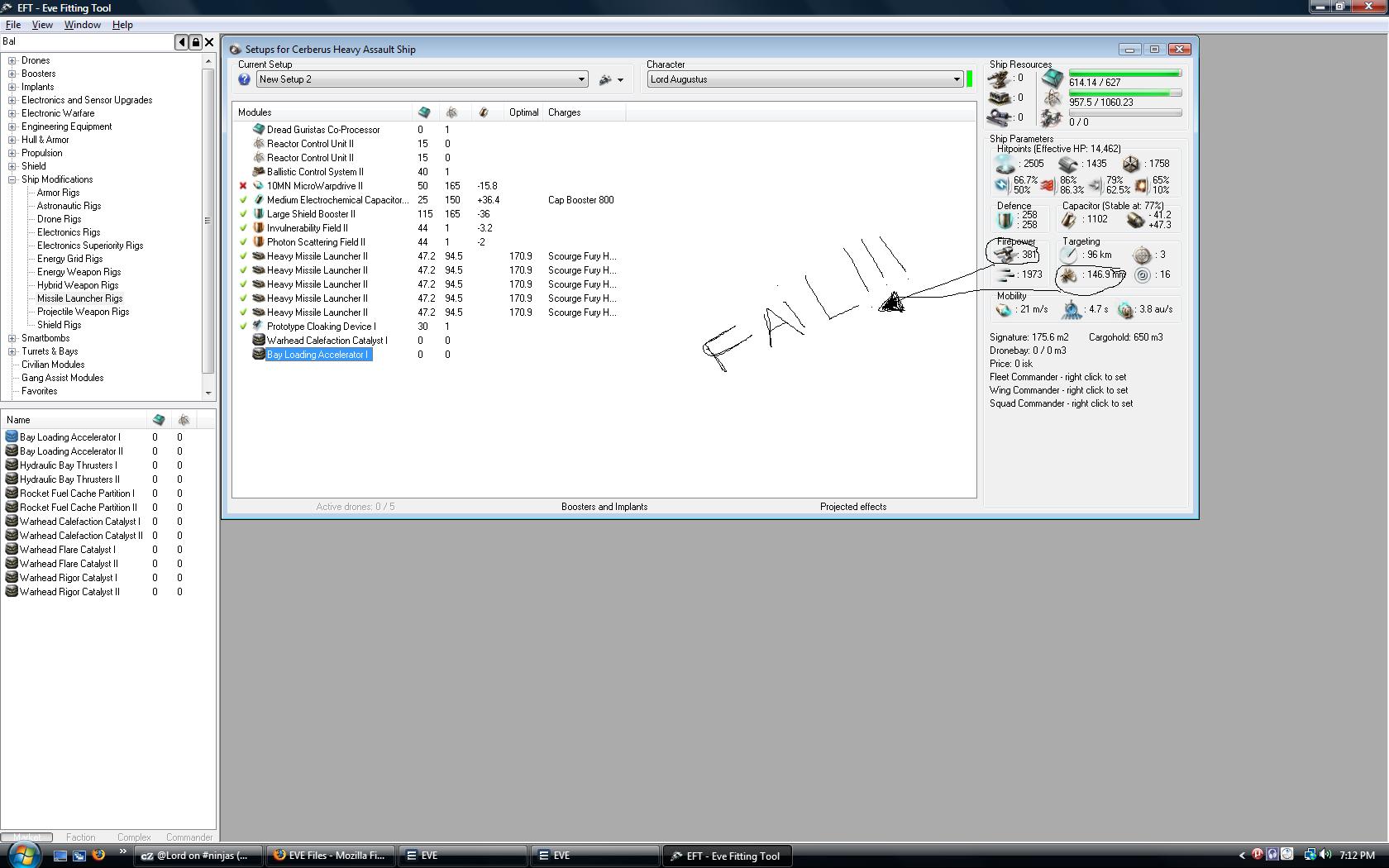1389x868 pixels.
Task: Open the Help menu
Action: pos(122,25)
